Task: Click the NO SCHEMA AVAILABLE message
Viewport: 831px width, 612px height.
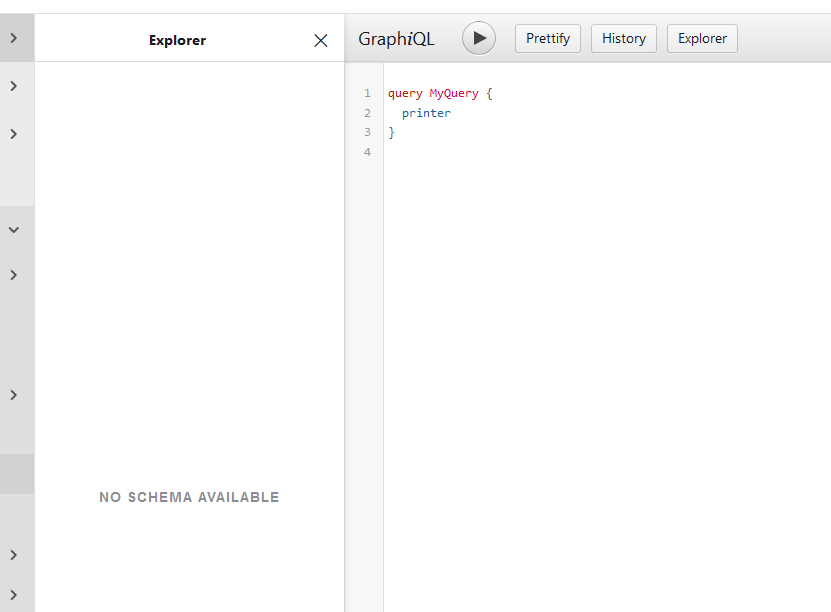Action: (x=188, y=497)
